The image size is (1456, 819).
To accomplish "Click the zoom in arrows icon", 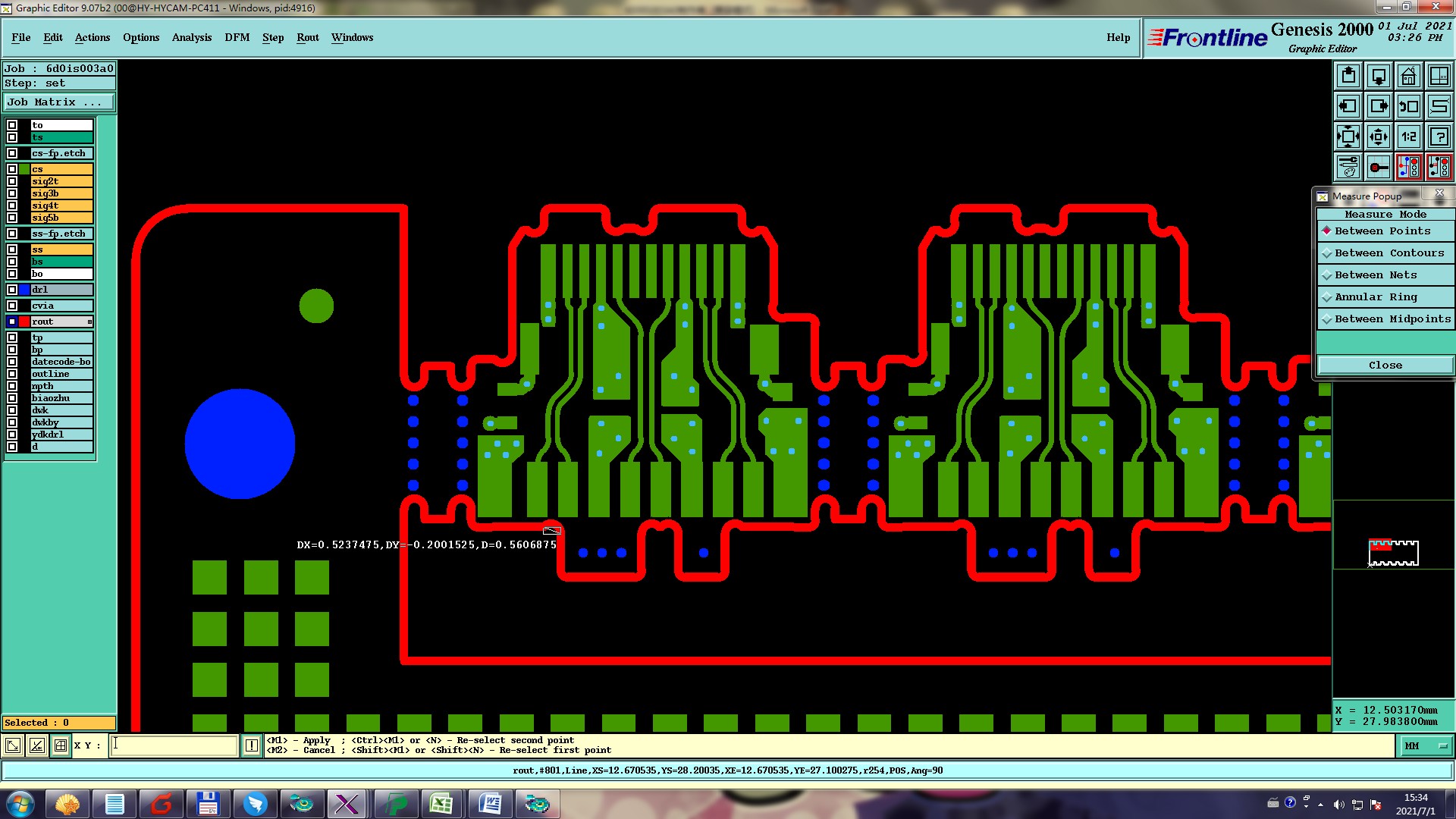I will (x=1348, y=136).
